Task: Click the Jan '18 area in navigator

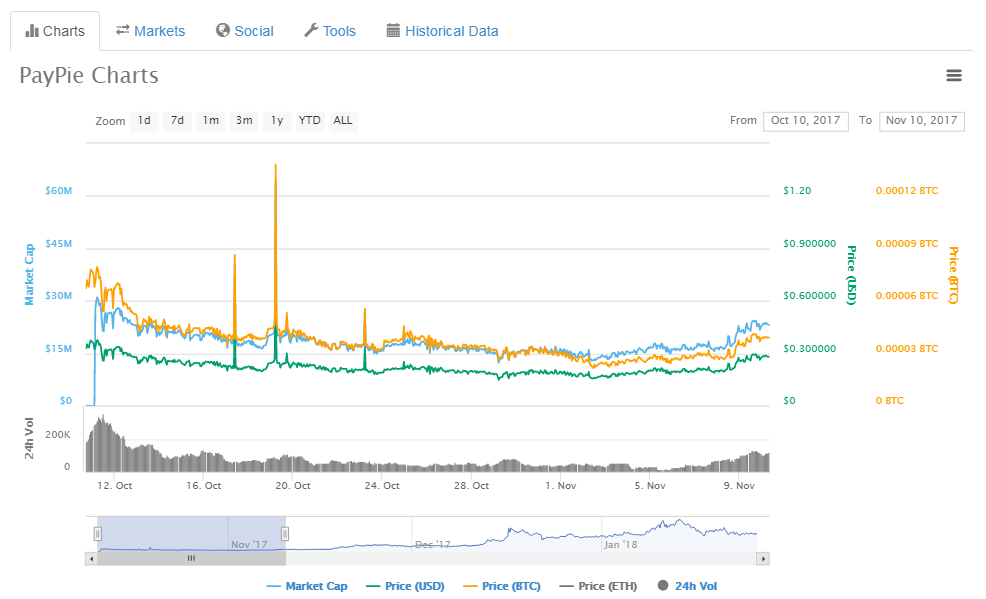Action: pyautogui.click(x=621, y=544)
